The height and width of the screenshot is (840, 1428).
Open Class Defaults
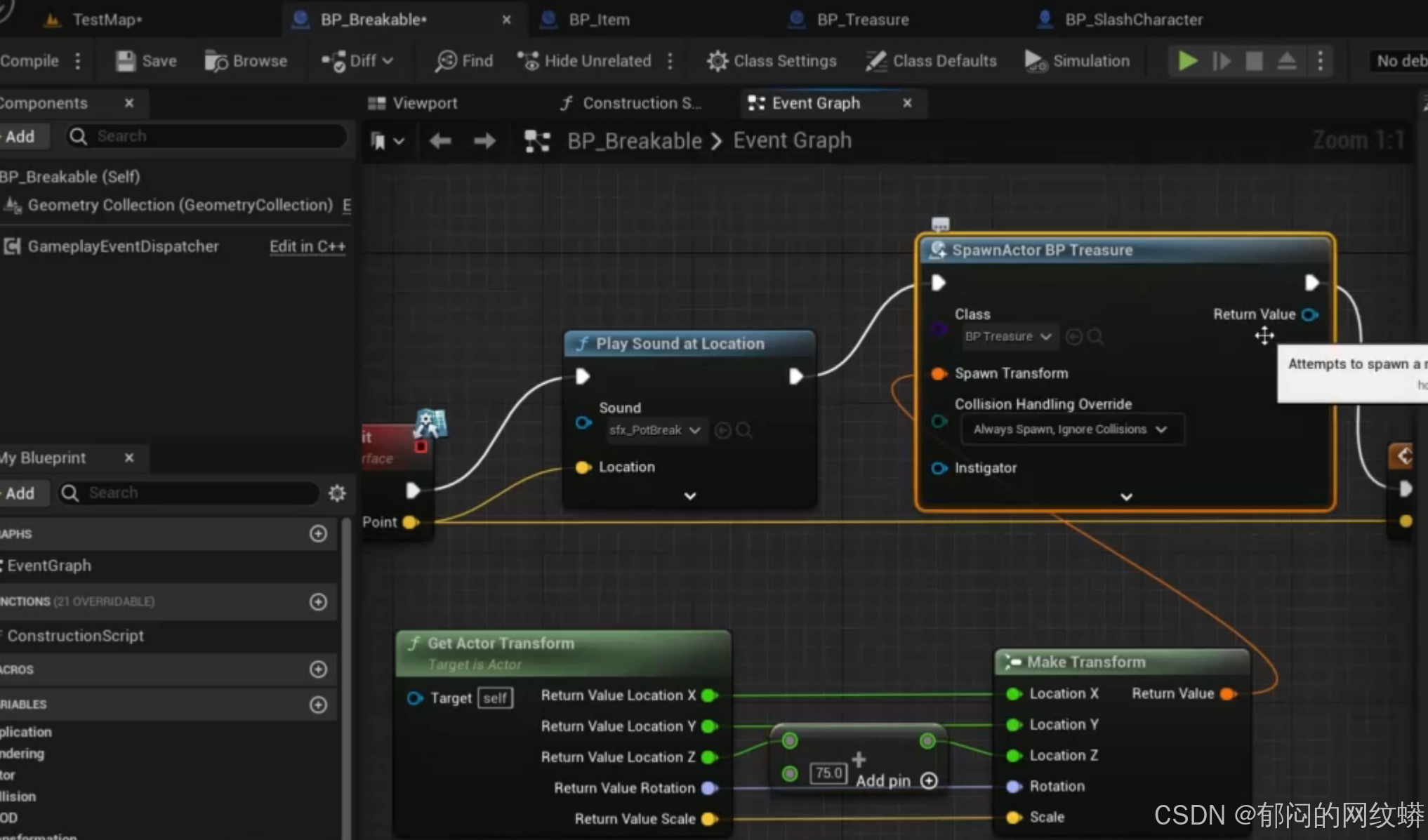[931, 61]
